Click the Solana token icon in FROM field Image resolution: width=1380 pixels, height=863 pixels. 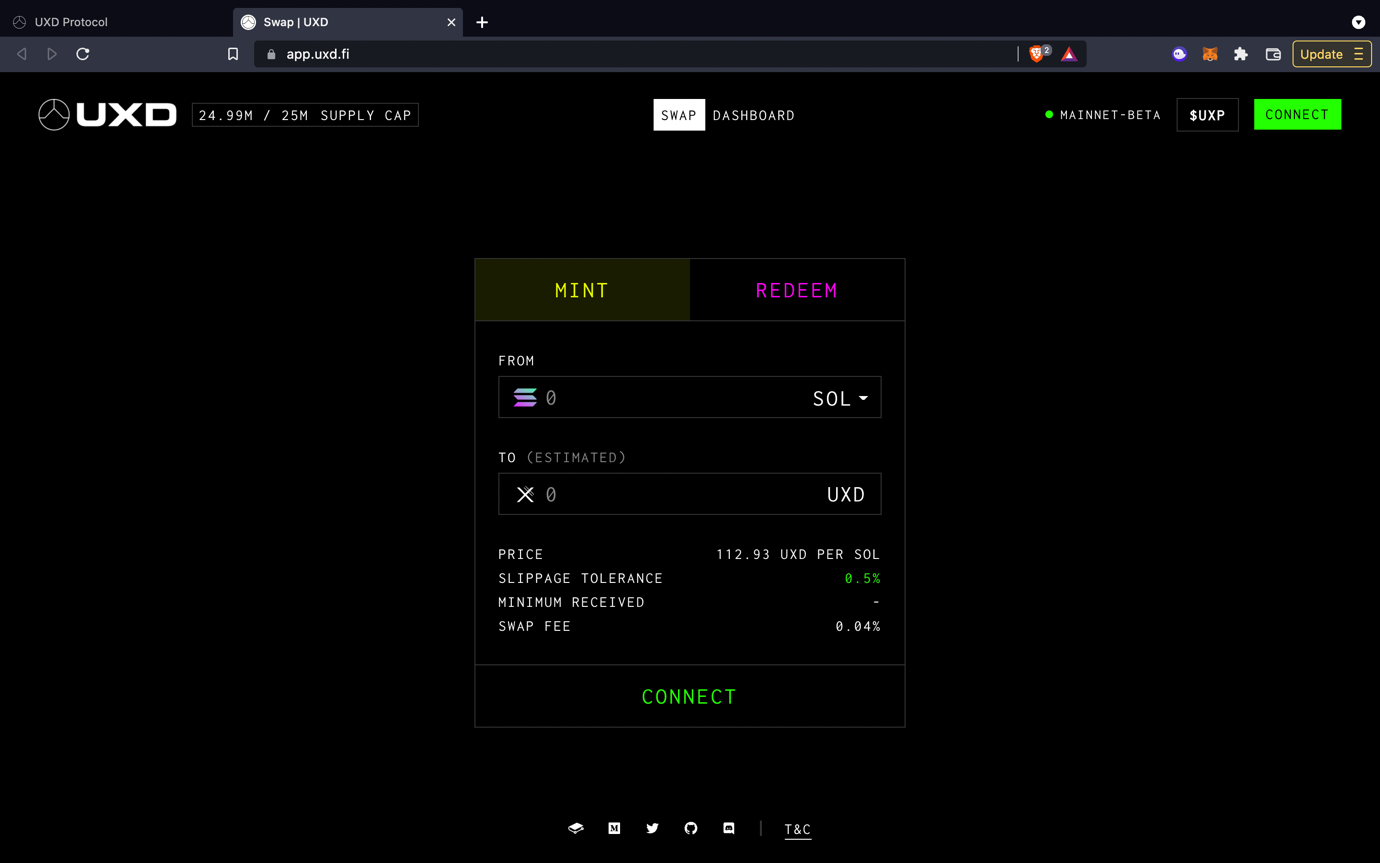(525, 398)
